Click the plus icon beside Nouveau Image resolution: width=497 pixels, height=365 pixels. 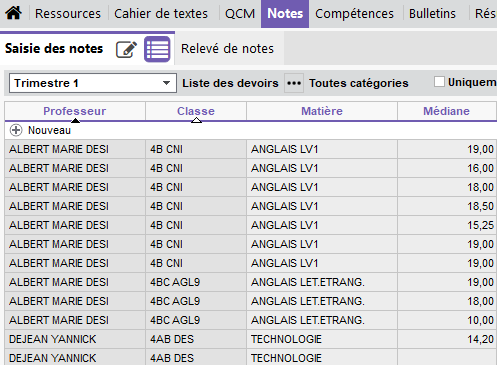16,130
